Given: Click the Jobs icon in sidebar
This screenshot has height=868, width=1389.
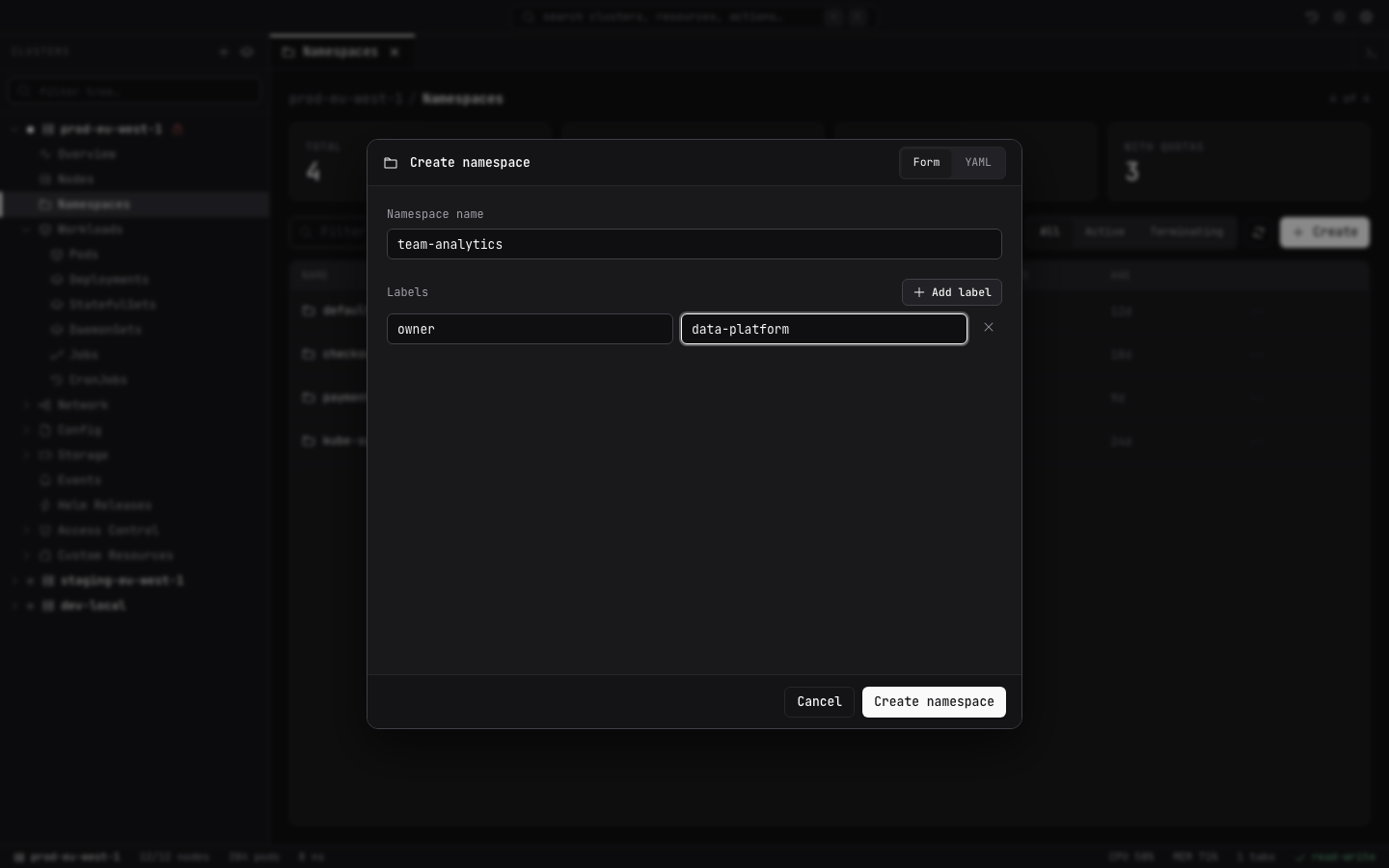Looking at the screenshot, I should [56, 355].
